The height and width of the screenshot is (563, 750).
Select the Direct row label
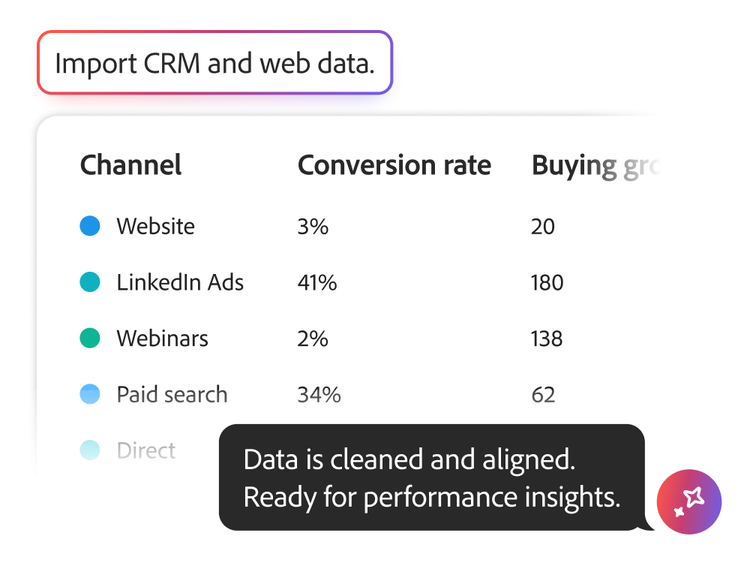pyautogui.click(x=146, y=451)
